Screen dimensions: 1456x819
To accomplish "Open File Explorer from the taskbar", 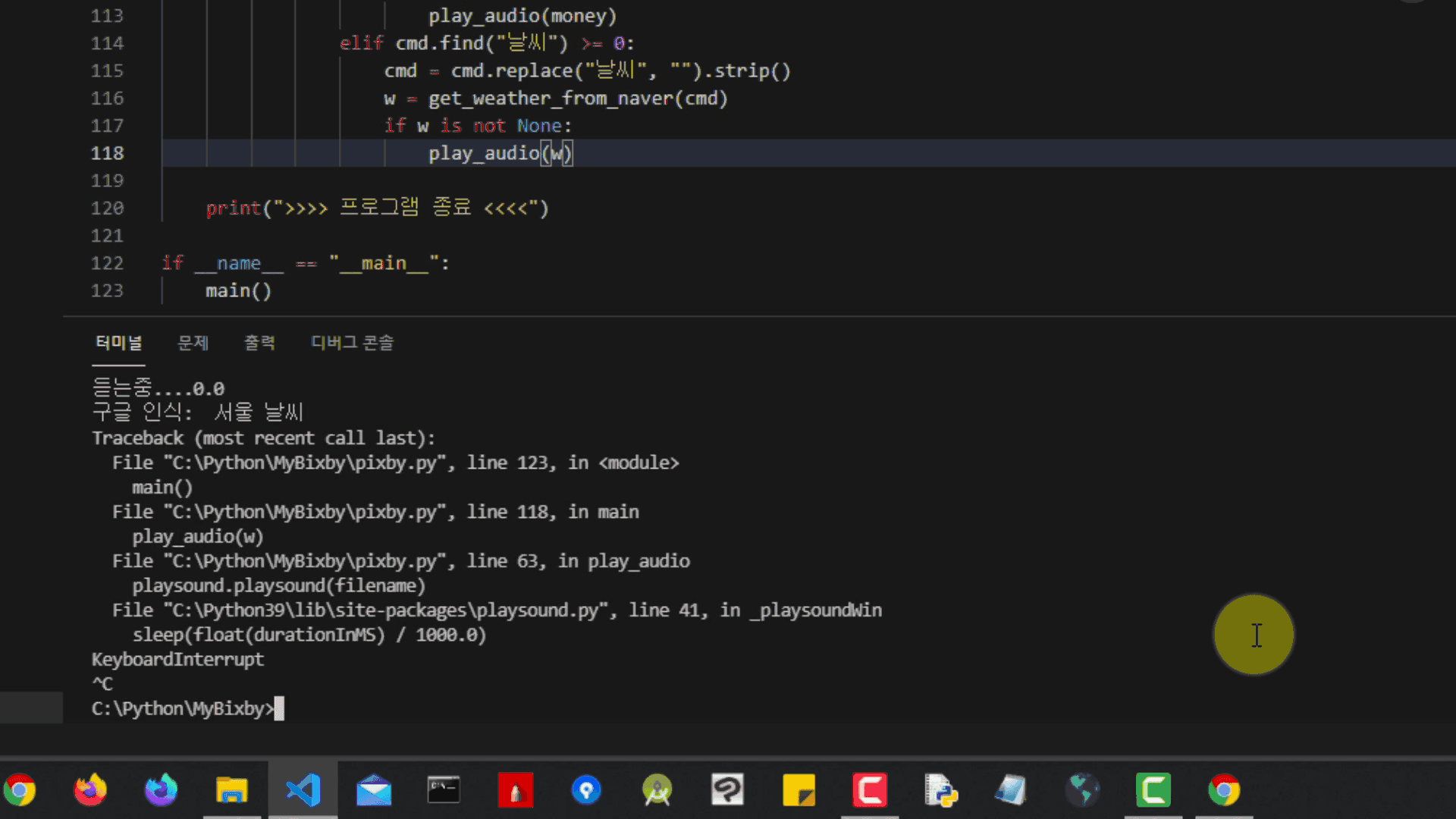I will 232,790.
